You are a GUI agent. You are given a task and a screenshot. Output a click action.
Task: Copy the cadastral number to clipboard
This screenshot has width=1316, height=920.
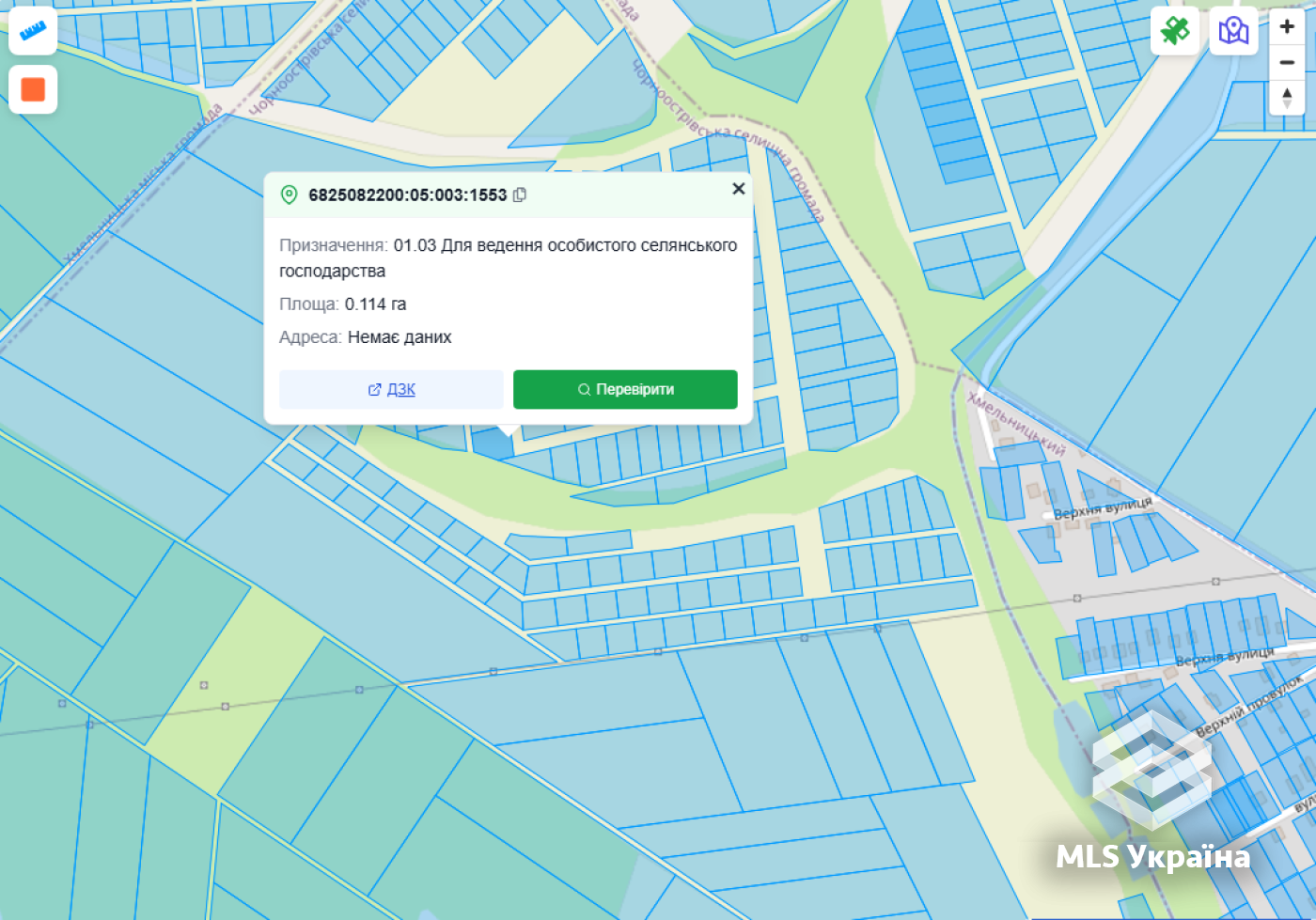pos(520,195)
